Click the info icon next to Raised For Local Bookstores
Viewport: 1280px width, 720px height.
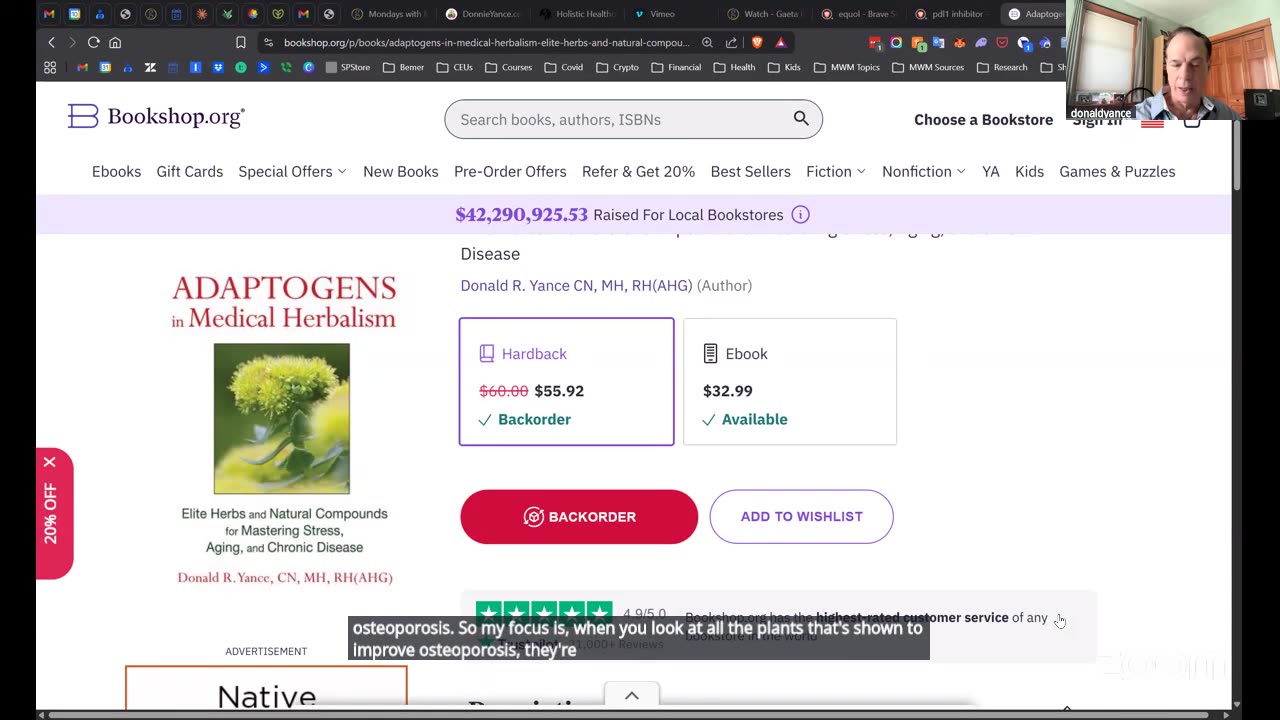coord(800,214)
